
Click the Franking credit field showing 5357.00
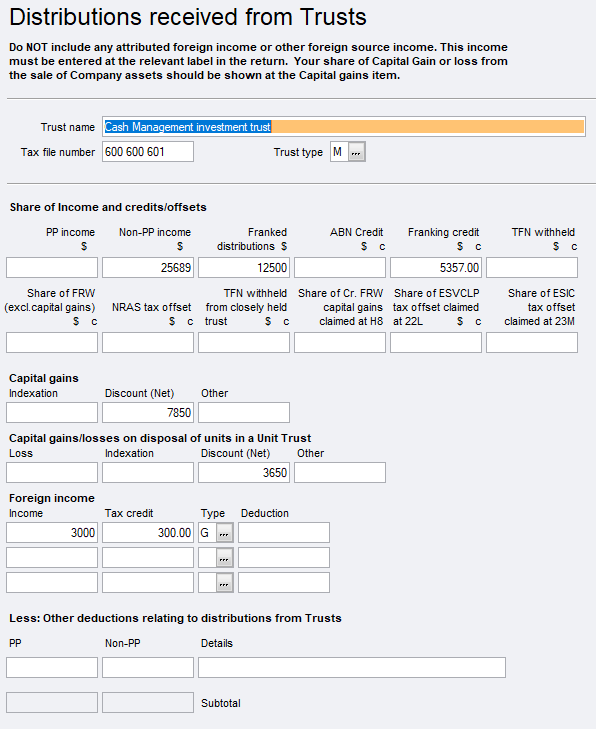click(436, 267)
